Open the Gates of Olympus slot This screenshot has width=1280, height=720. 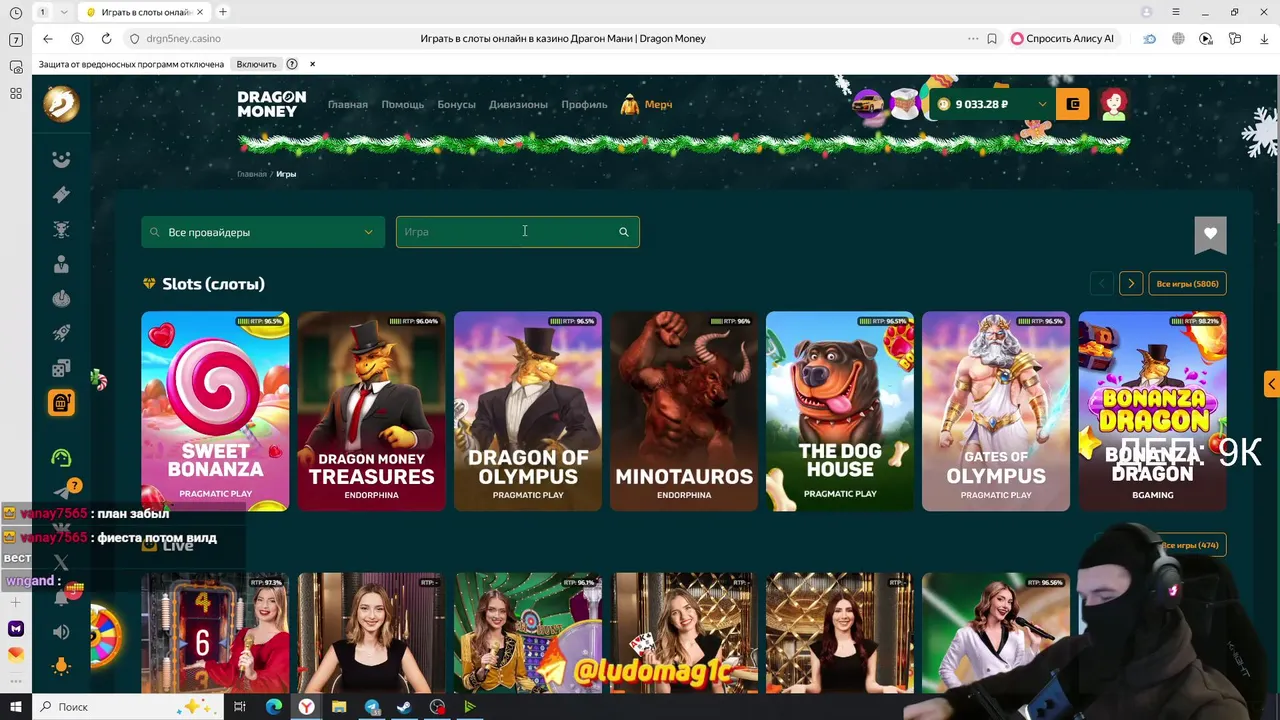(996, 411)
